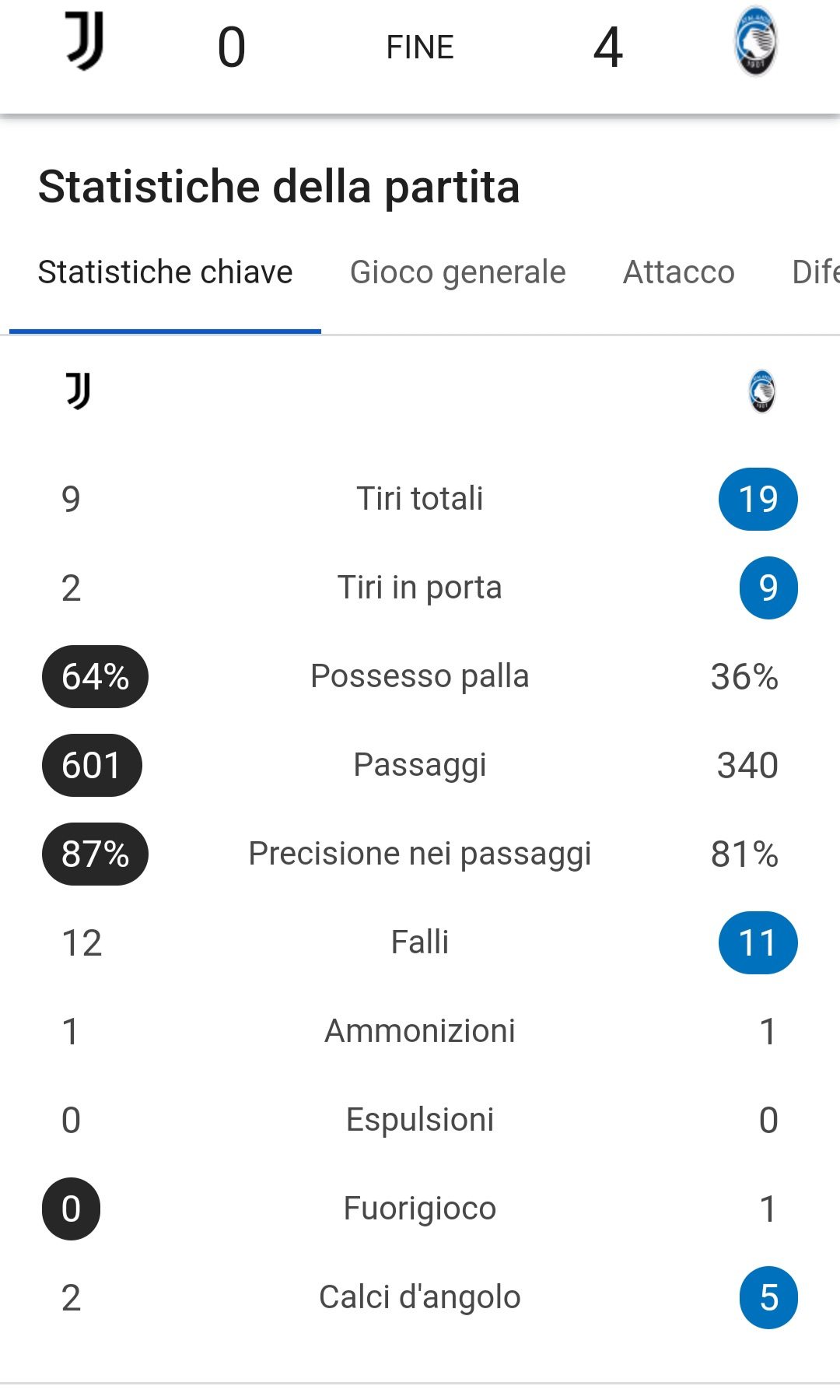Screen dimensions: 840x1400
Task: Tap the Possesso palla stat label
Action: pos(420,676)
